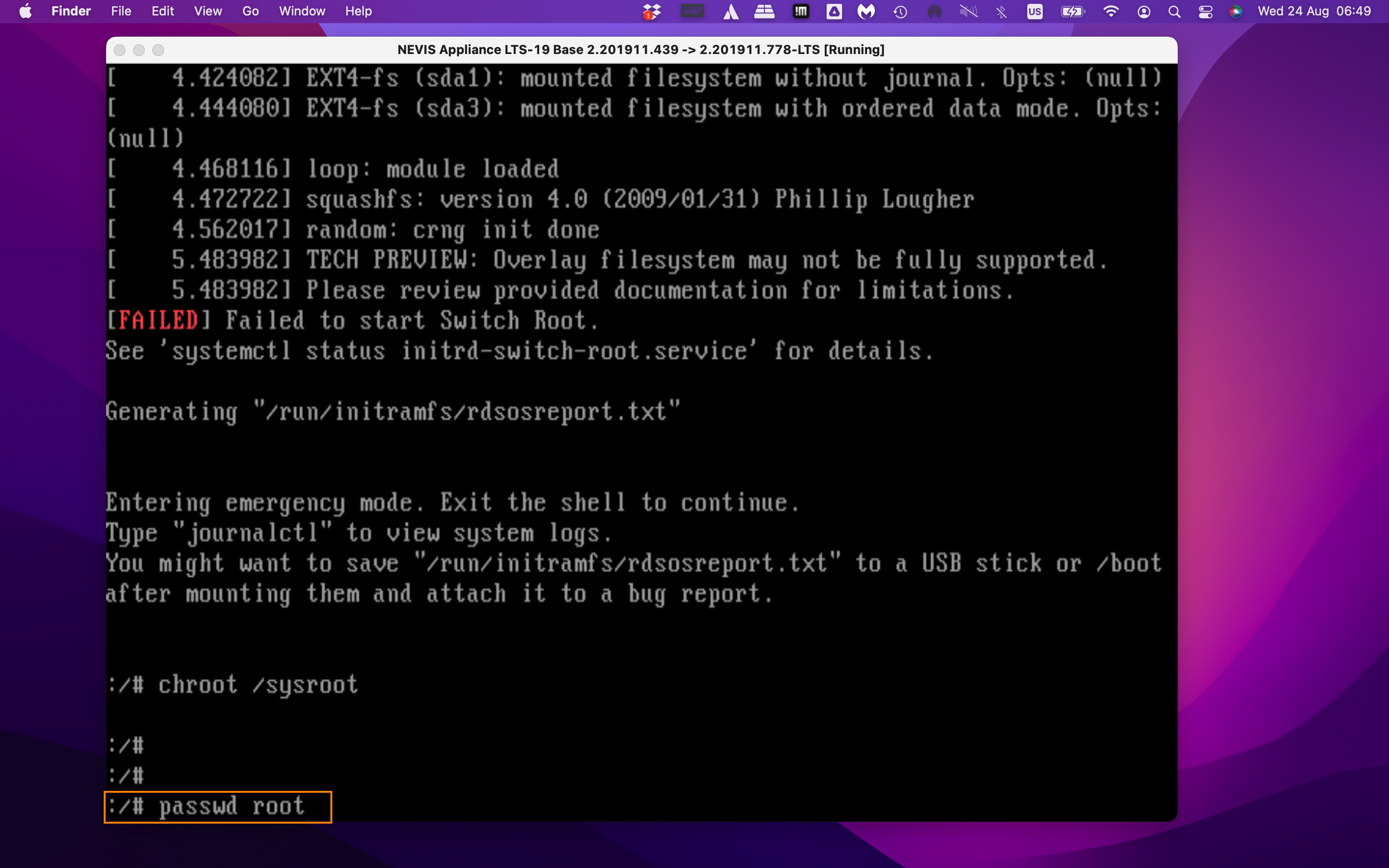Open the Window menu
1389x868 pixels.
point(302,12)
